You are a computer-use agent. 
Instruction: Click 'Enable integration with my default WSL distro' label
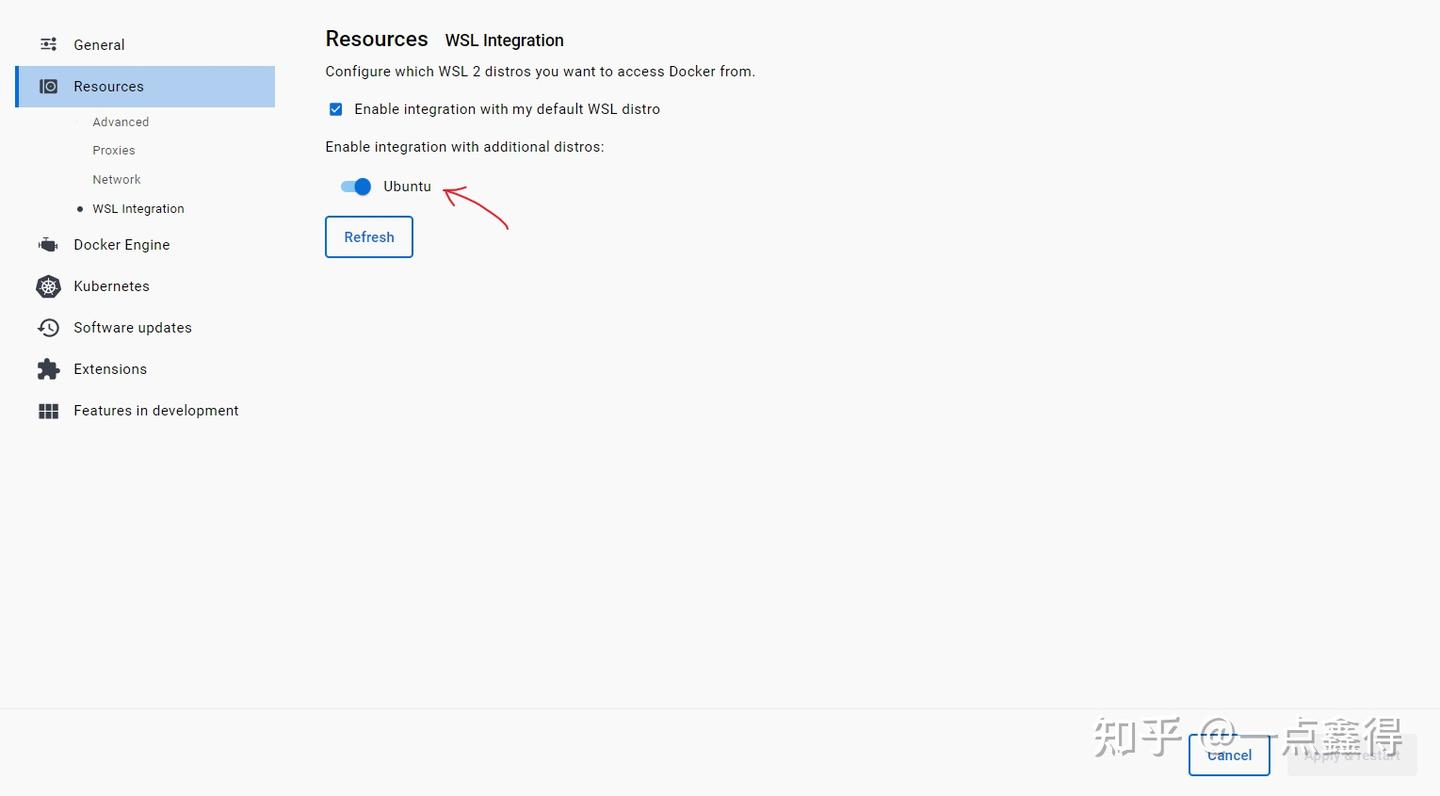pos(507,109)
